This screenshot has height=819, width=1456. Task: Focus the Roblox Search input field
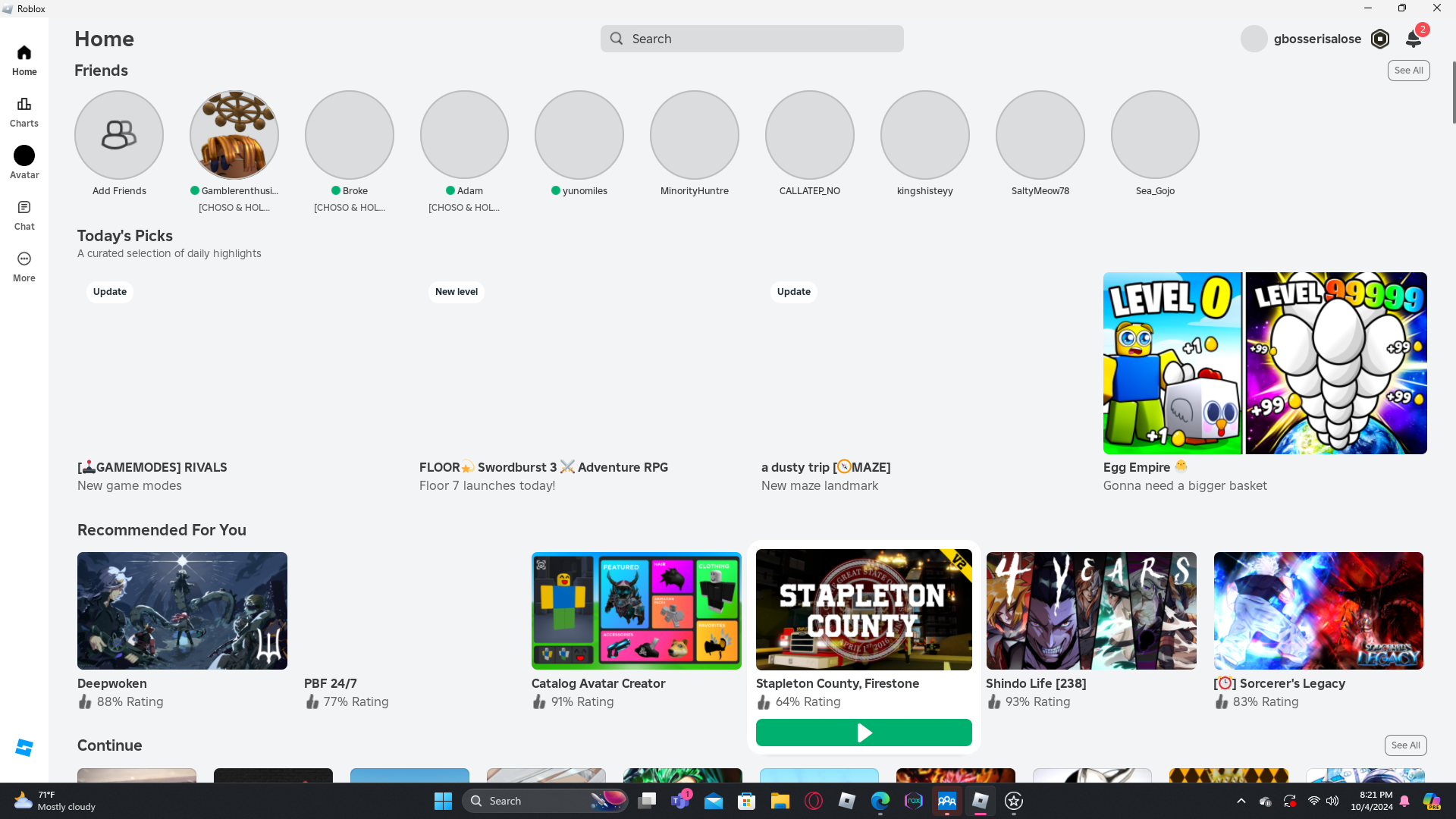(x=752, y=39)
